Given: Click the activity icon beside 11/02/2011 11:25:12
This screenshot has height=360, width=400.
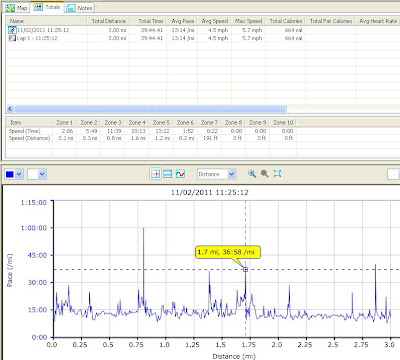Looking at the screenshot, I should (x=12, y=30).
